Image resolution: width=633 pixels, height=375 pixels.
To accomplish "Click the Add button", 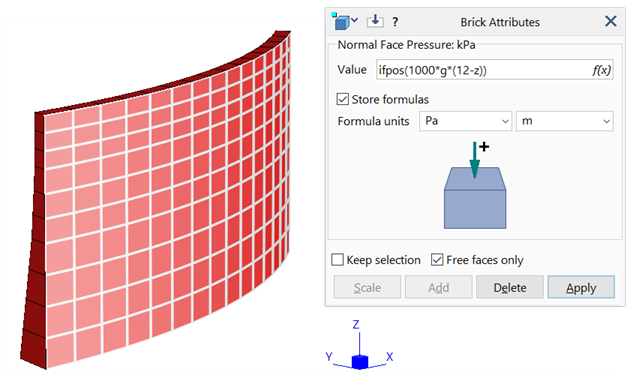I will pyautogui.click(x=438, y=287).
